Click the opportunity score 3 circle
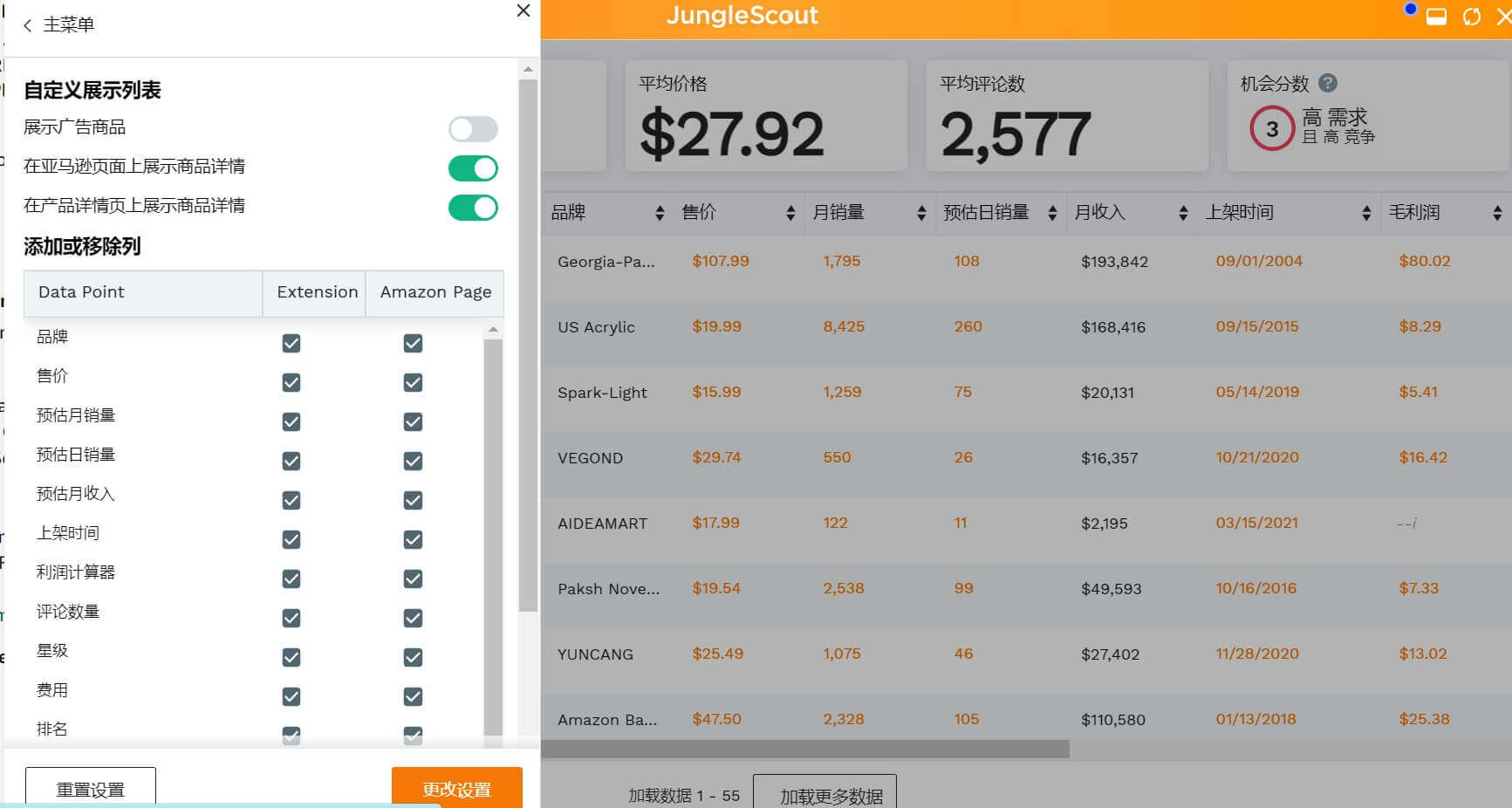 click(1271, 129)
